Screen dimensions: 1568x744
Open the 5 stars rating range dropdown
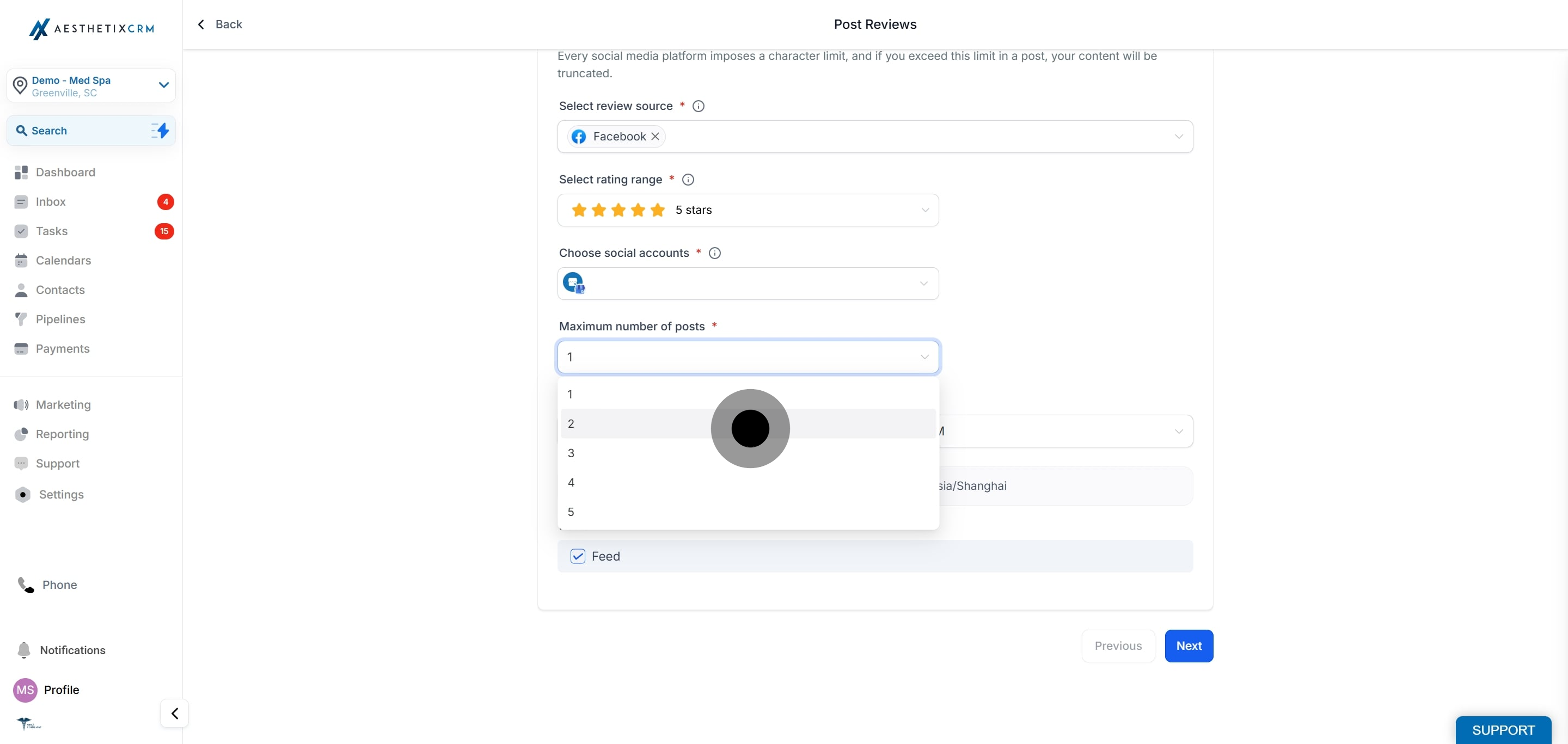(x=748, y=210)
